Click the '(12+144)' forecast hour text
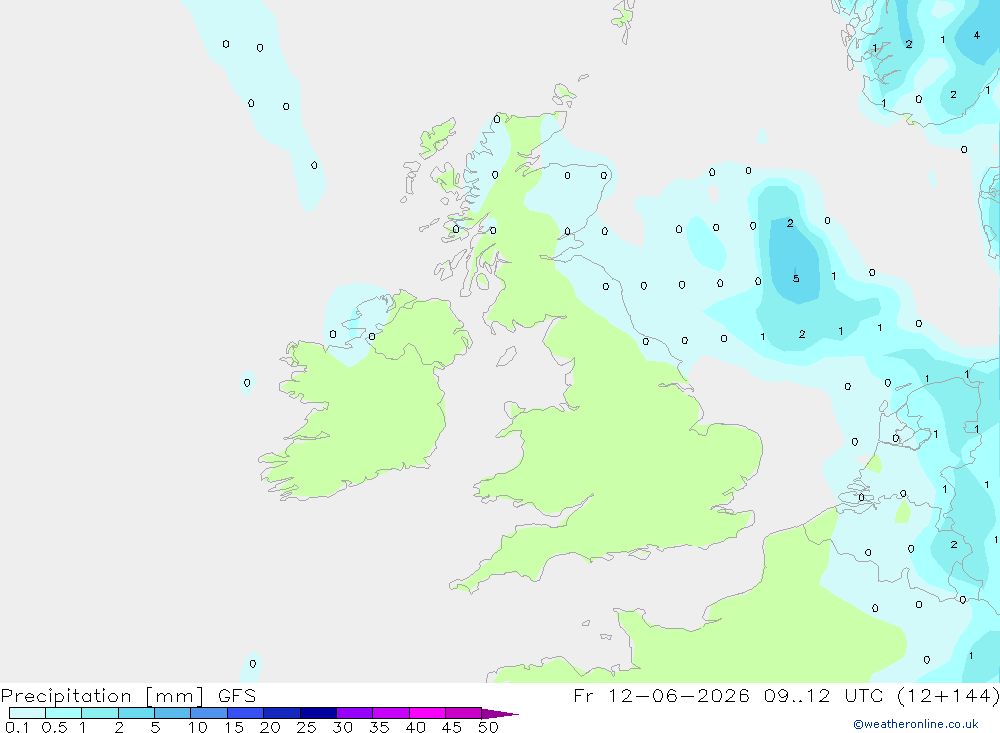Viewport: 1000px width, 733px height. (x=948, y=696)
